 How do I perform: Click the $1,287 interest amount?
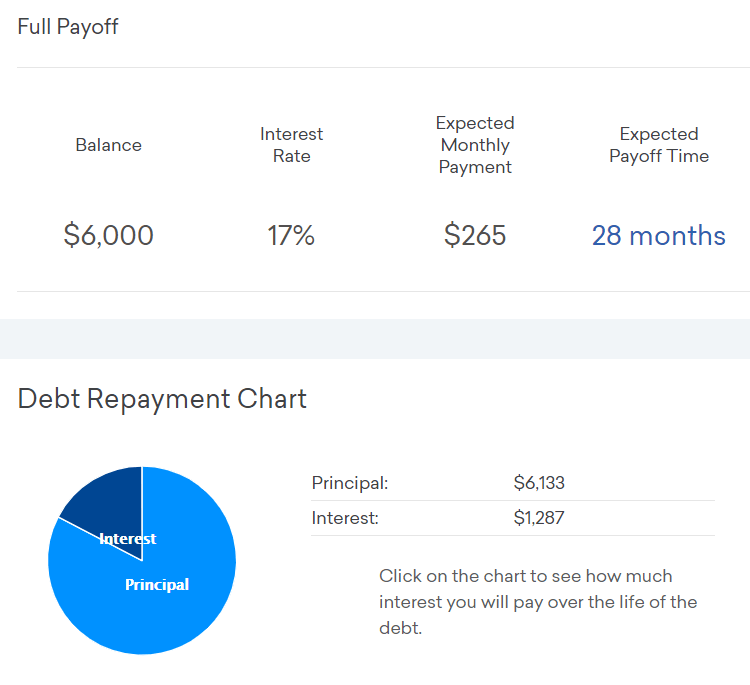click(x=539, y=518)
